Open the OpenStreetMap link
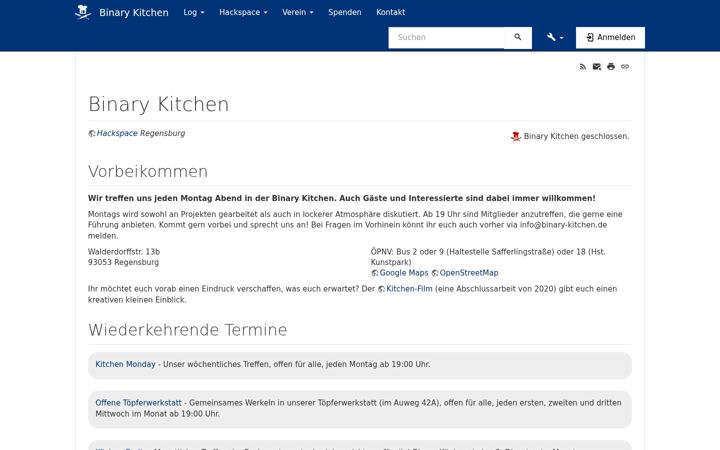 (469, 273)
